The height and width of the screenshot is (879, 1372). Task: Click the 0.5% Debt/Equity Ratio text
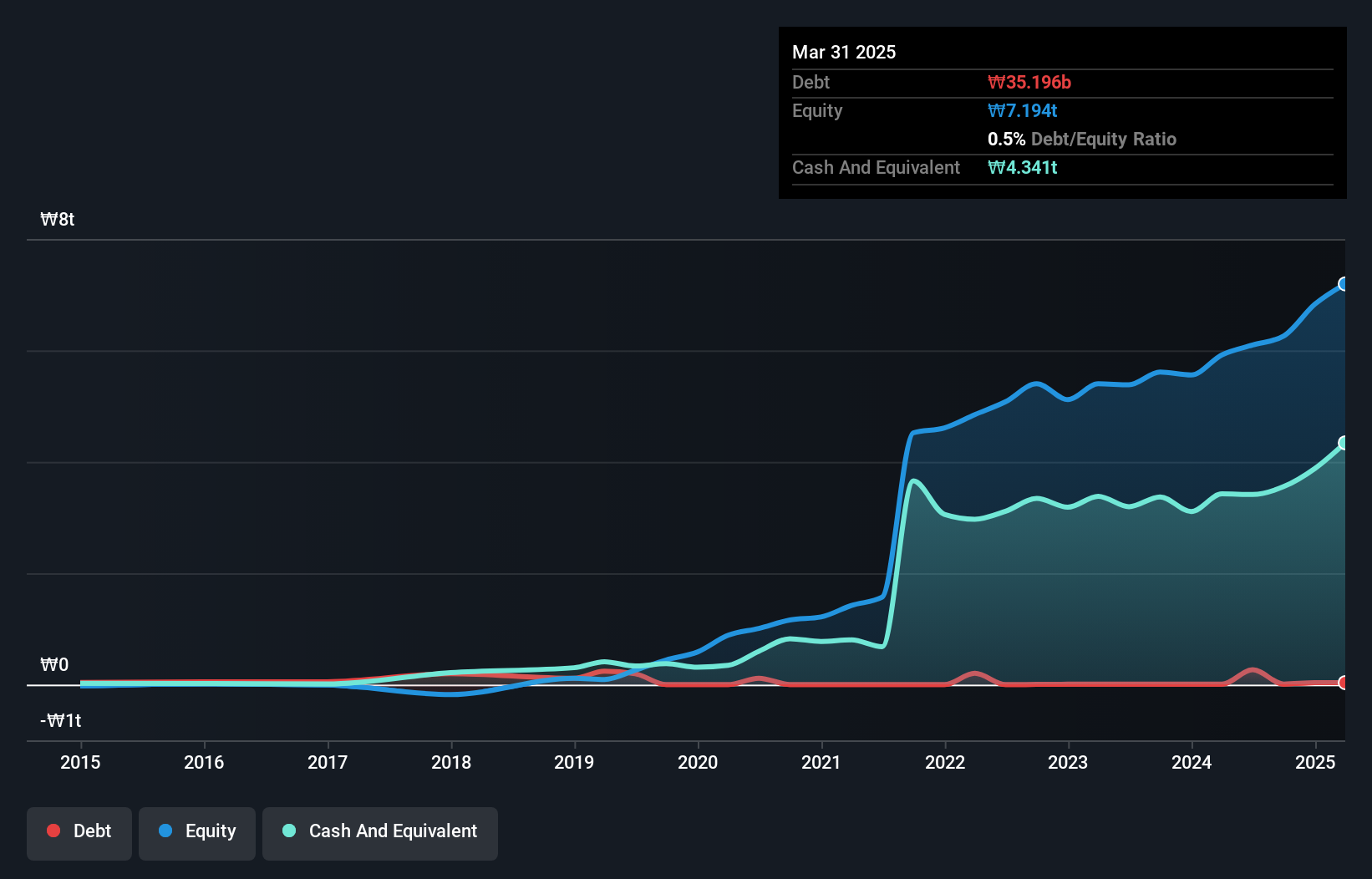coord(1082,139)
